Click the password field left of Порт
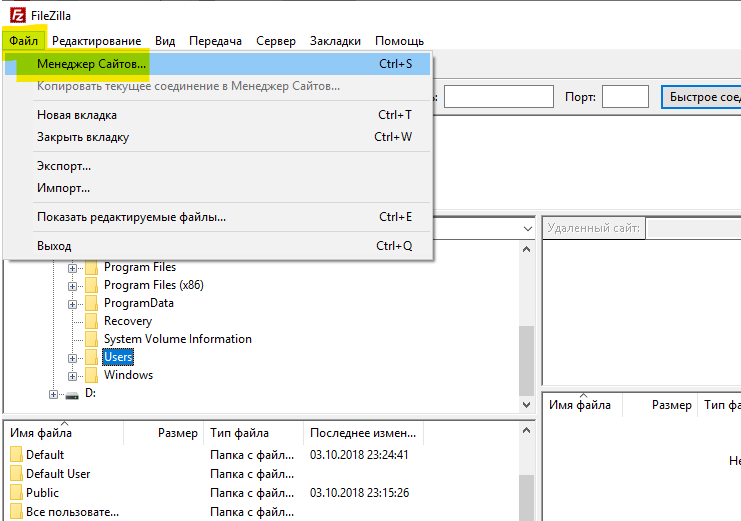 [499, 97]
